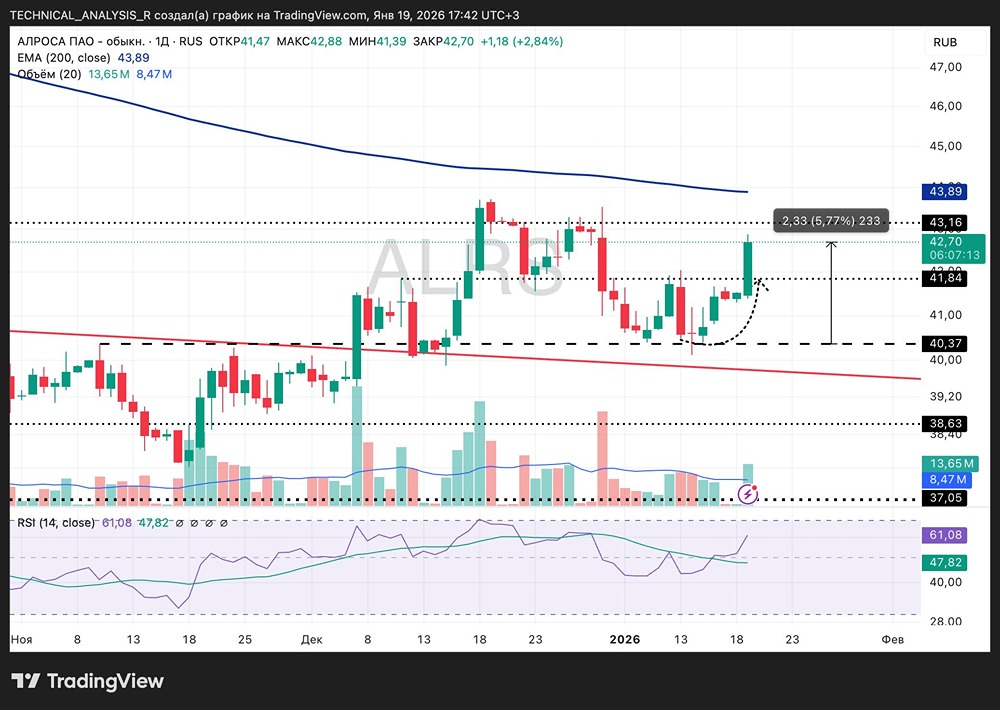Click the green 47,82 RSI axis label
1000x710 pixels.
(945, 563)
